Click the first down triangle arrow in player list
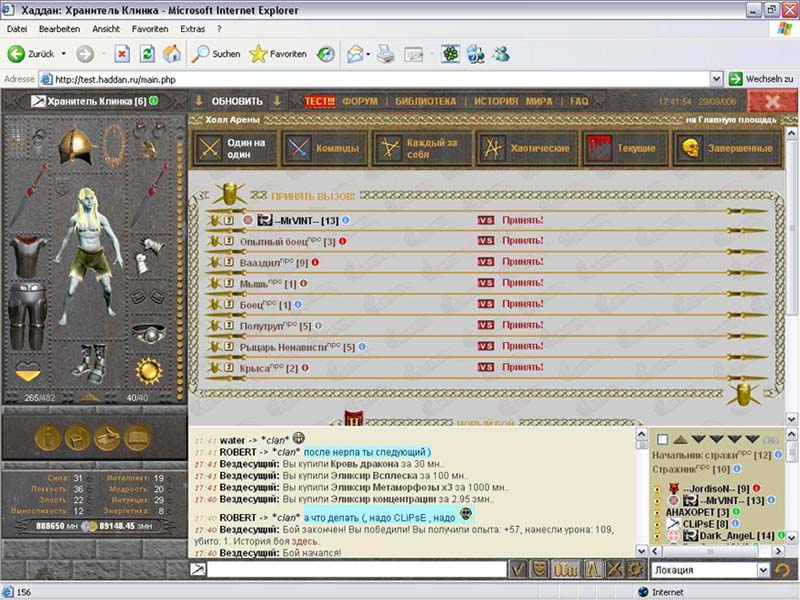Viewport: 800px width, 600px height. pos(698,439)
